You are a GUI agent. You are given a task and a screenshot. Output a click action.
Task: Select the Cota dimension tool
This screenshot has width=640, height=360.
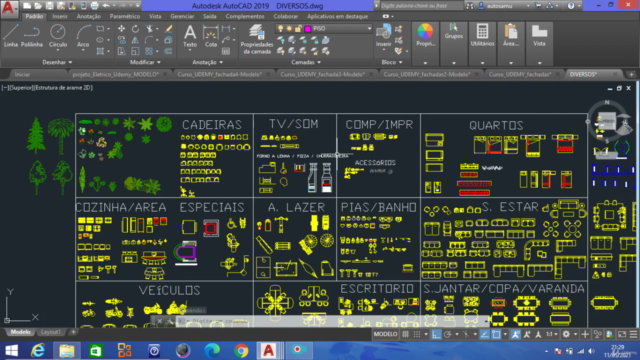tap(211, 36)
